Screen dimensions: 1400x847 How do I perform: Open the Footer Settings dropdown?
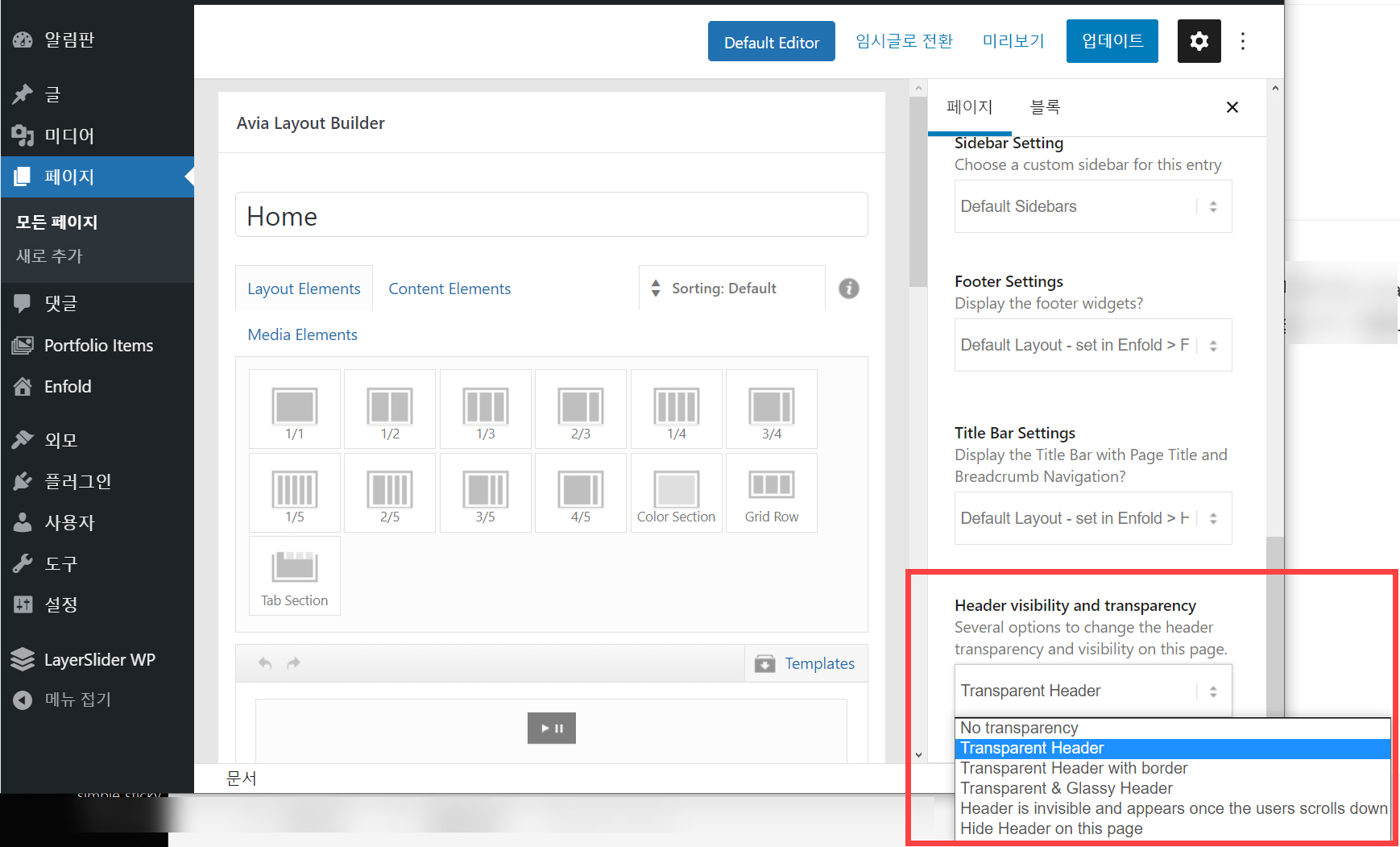(x=1093, y=345)
